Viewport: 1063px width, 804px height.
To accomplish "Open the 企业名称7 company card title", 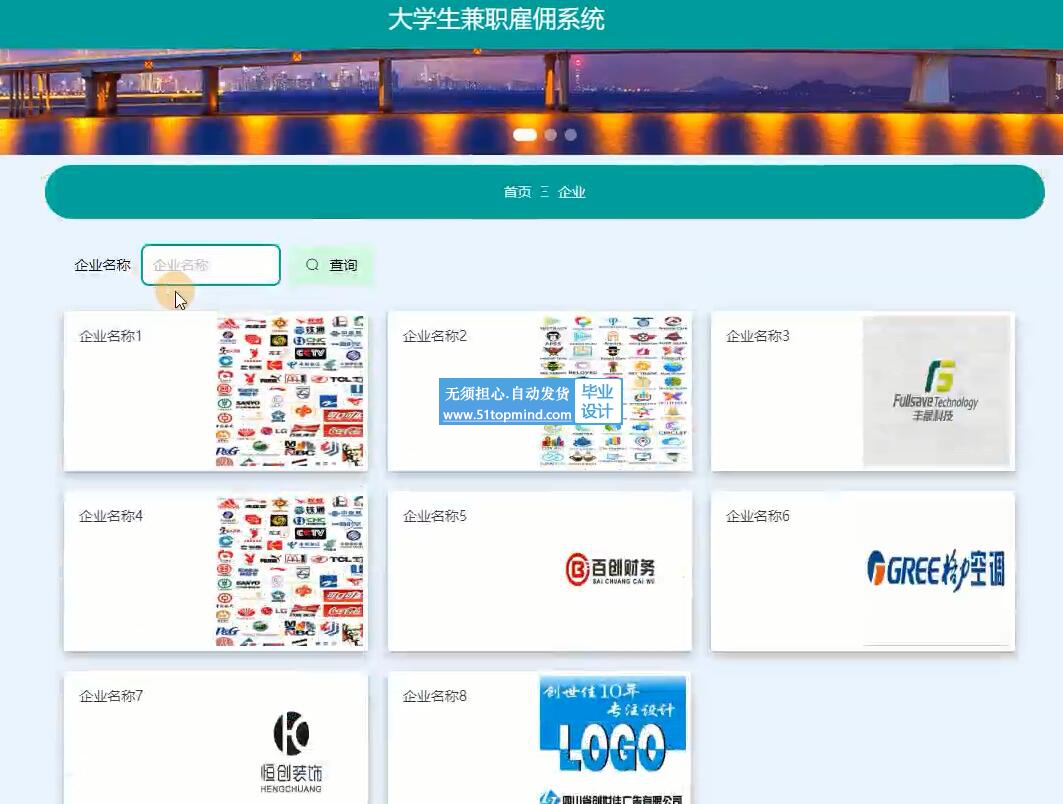I will click(x=111, y=696).
